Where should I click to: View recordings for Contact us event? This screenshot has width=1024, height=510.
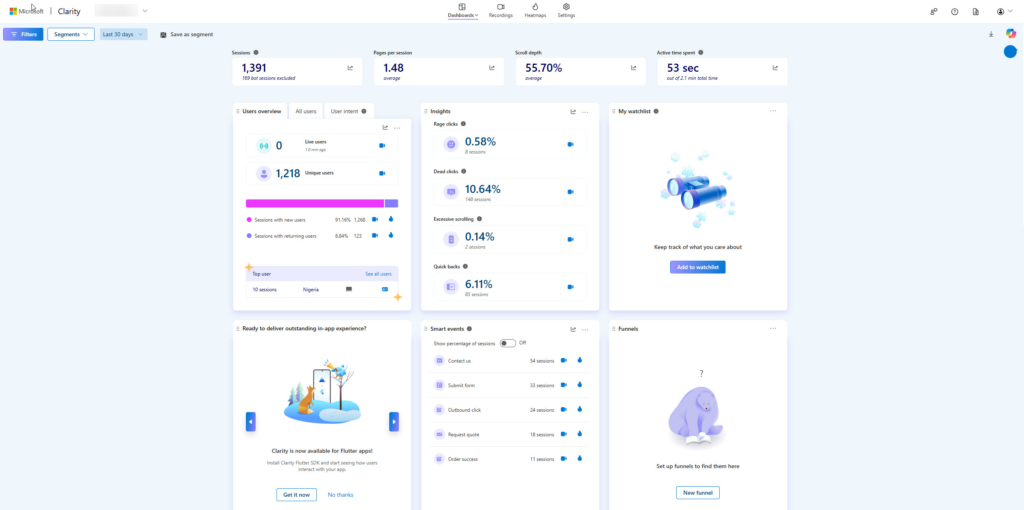click(564, 360)
